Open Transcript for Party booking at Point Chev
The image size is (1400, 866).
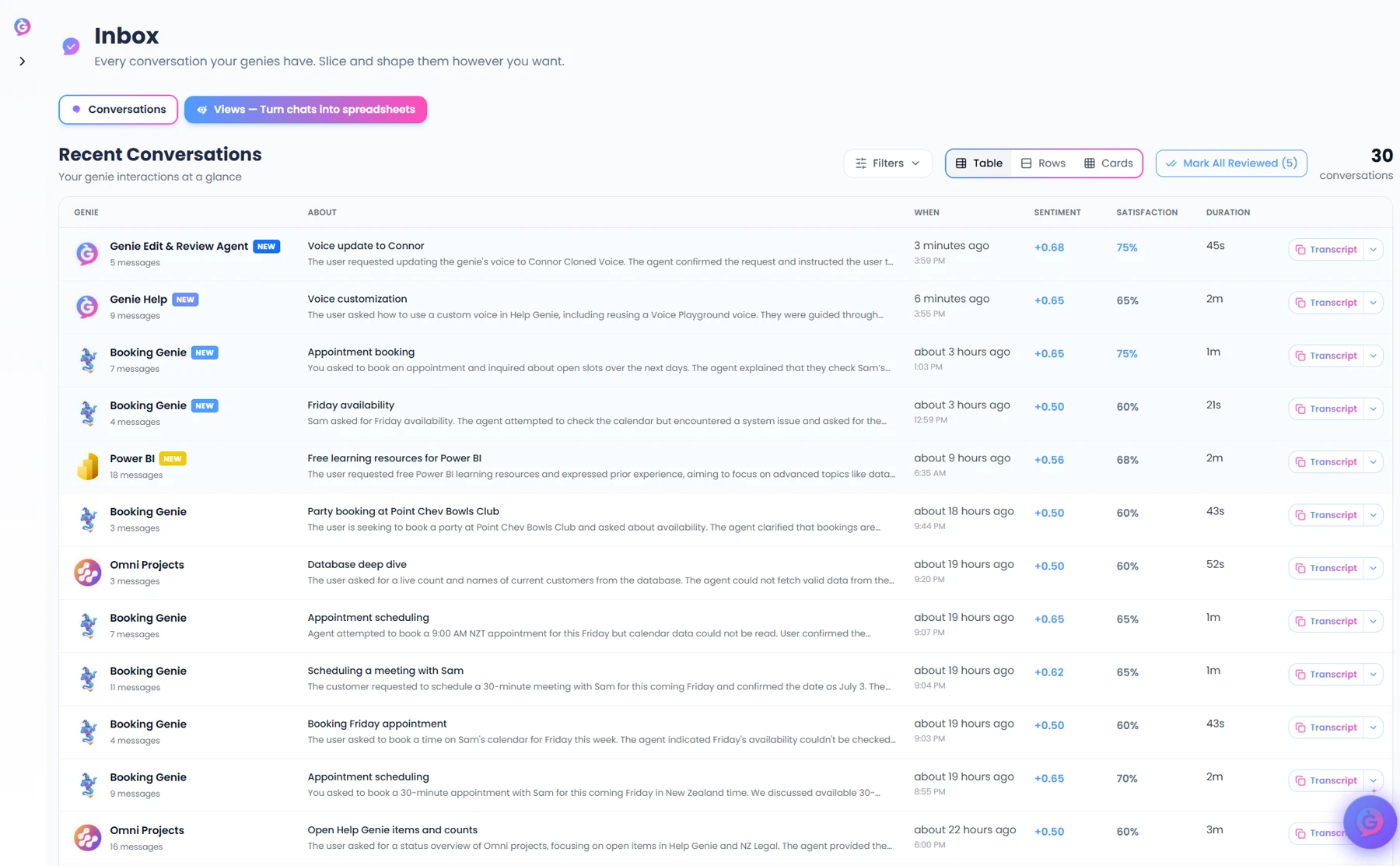pos(1326,515)
